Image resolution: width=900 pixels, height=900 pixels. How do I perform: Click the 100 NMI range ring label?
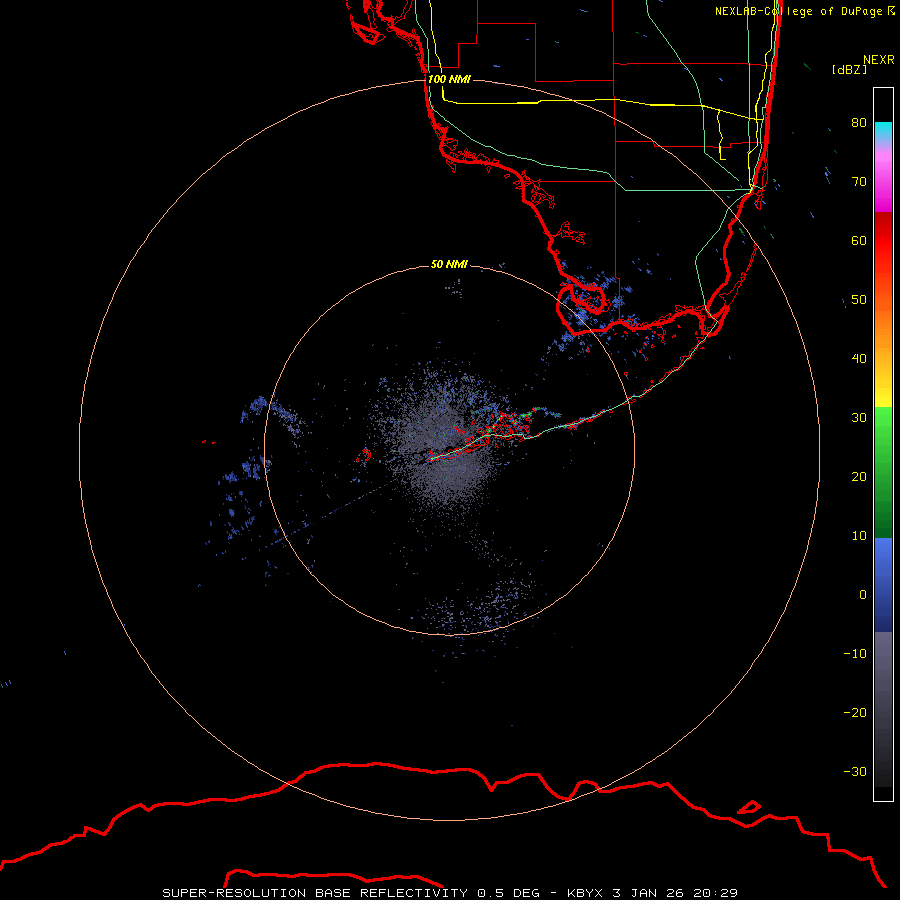(449, 79)
